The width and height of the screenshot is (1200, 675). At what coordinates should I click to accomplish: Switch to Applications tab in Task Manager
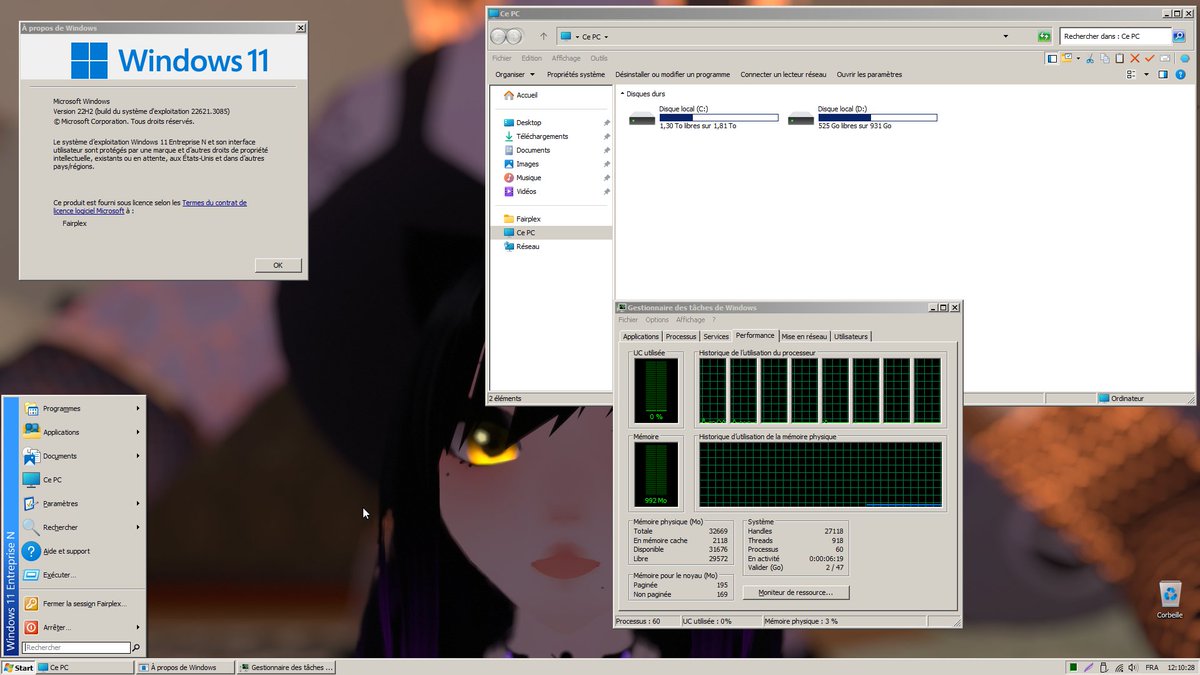tap(640, 336)
